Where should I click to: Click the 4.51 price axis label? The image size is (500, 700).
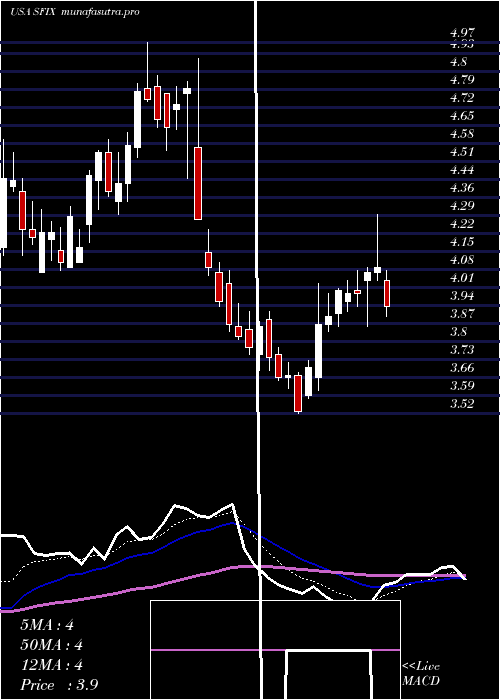462,152
